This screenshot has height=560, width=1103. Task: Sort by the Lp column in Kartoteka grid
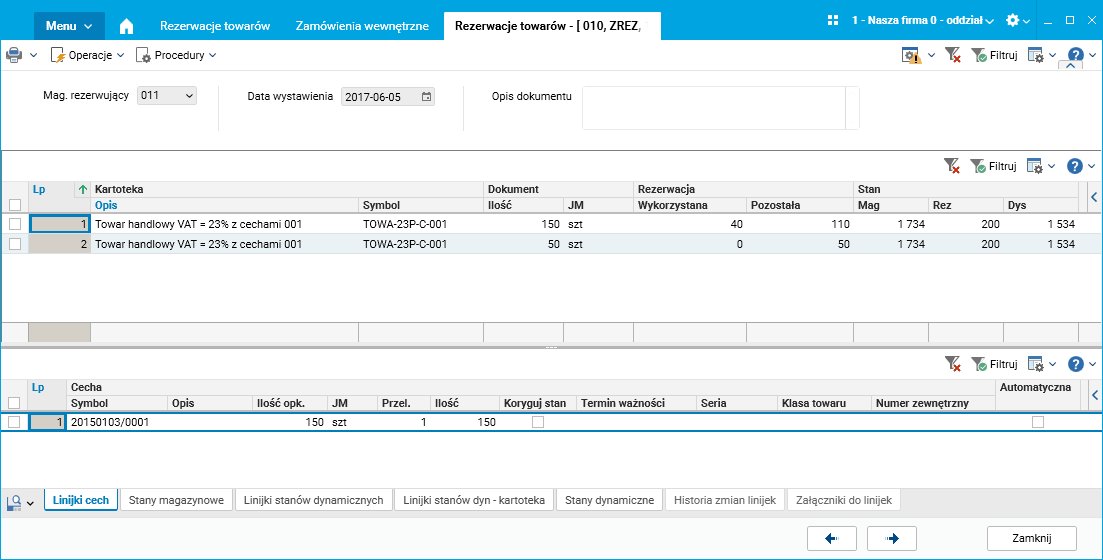[x=60, y=189]
